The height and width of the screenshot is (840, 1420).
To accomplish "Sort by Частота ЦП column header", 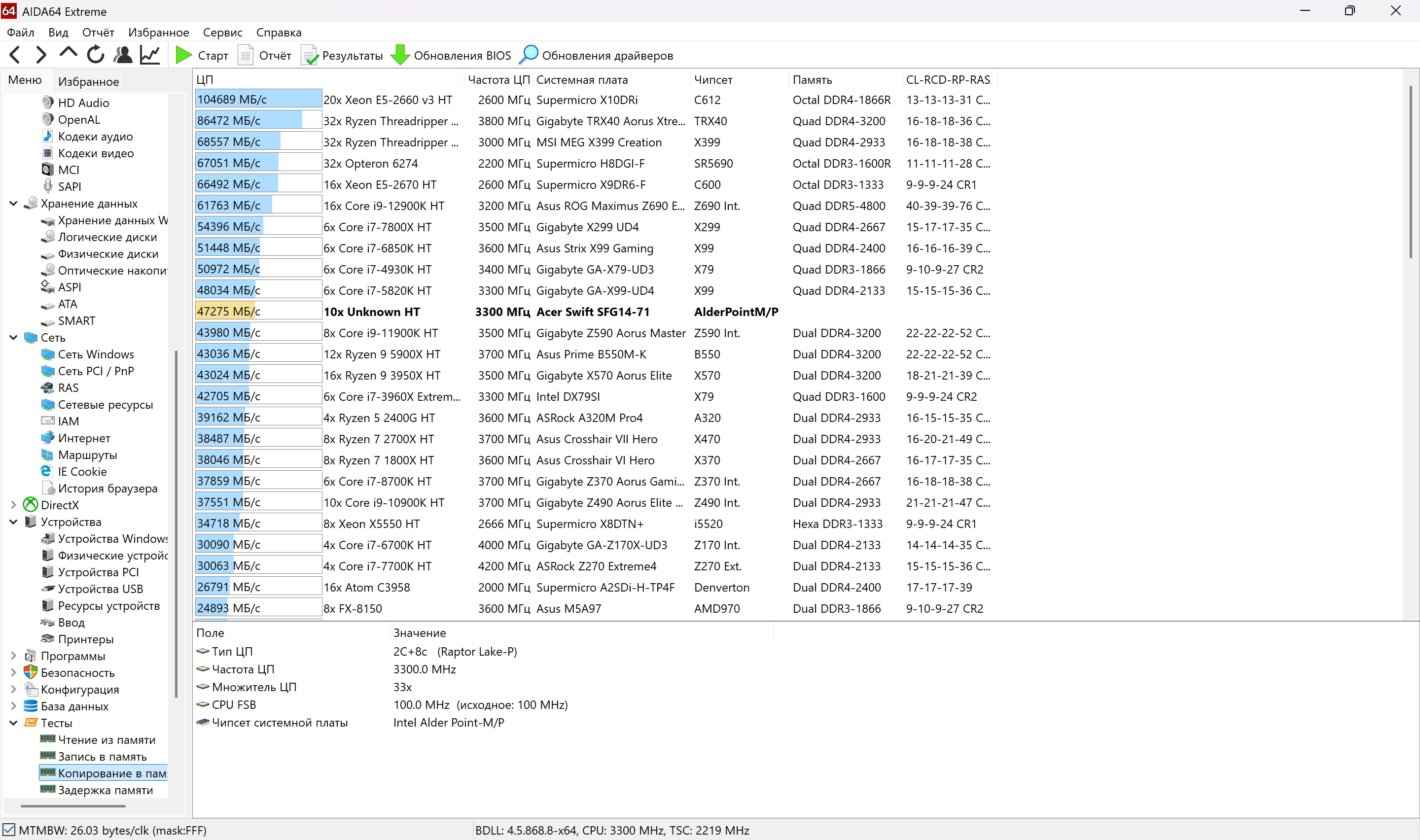I will click(498, 80).
